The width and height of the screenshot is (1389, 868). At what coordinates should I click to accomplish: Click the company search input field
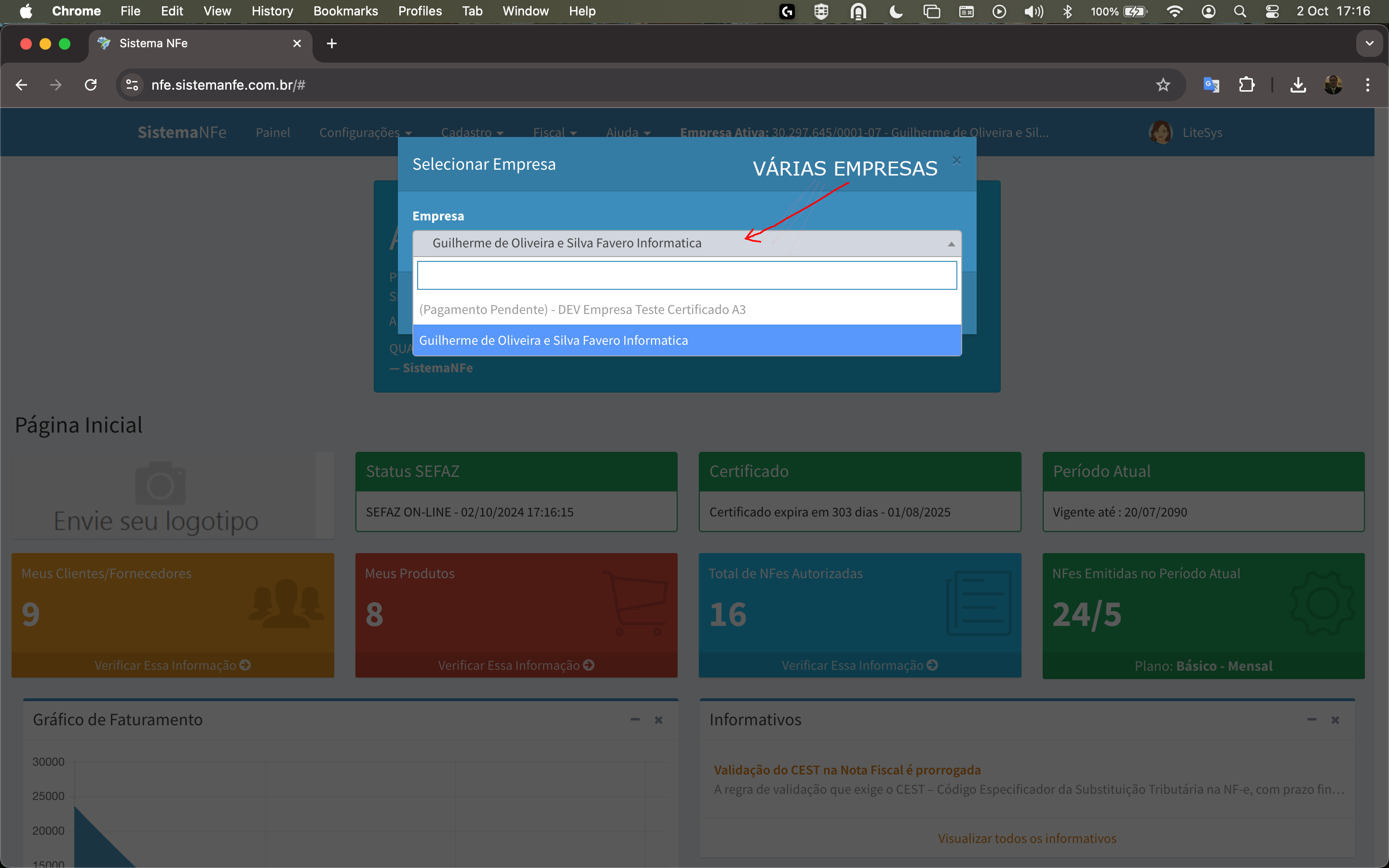[686, 275]
